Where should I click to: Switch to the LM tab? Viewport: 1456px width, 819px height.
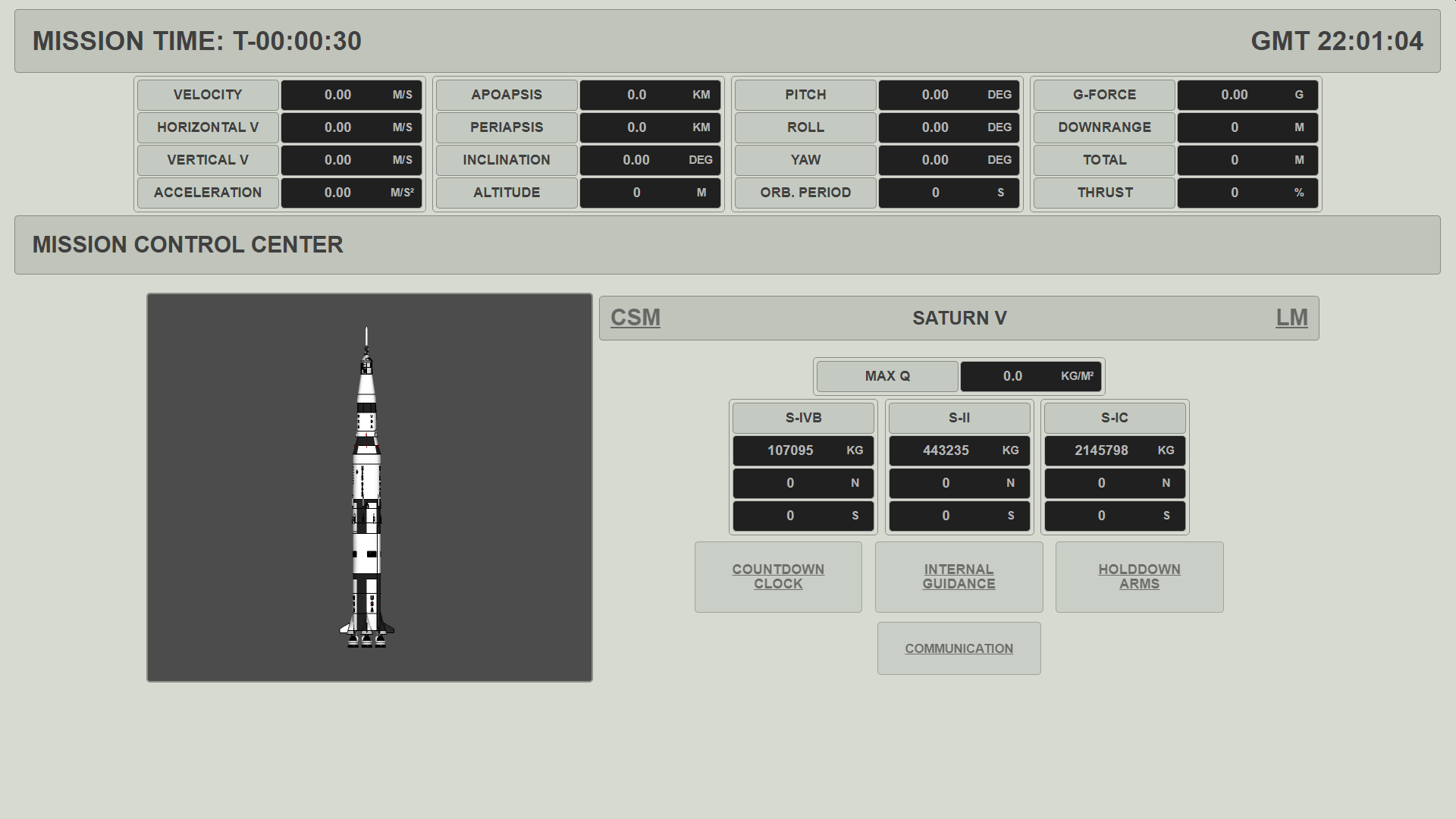click(x=1291, y=318)
